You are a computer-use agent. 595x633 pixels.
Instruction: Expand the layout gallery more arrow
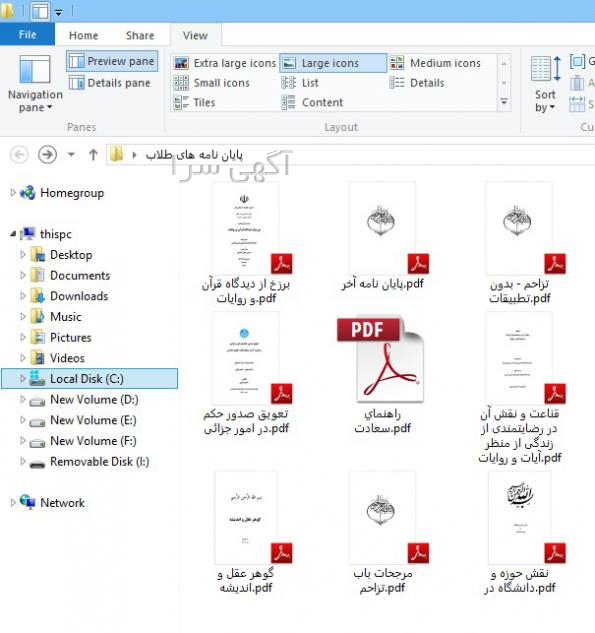(504, 102)
